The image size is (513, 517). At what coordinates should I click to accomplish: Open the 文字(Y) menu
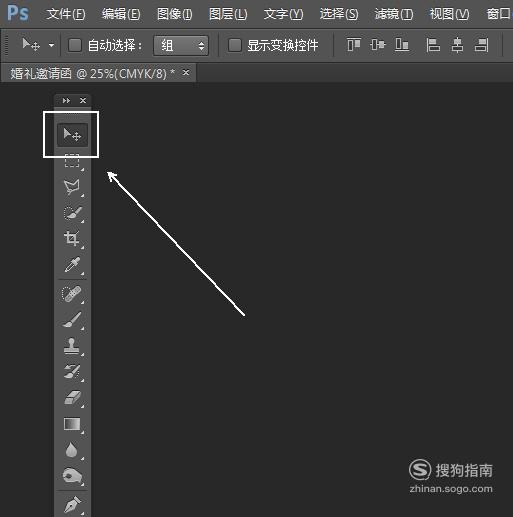[284, 14]
